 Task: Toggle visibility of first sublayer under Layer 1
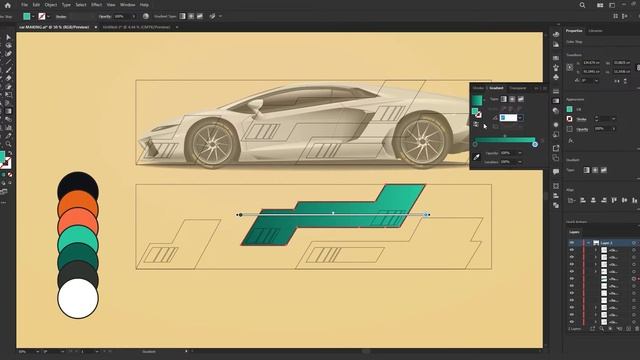572,250
